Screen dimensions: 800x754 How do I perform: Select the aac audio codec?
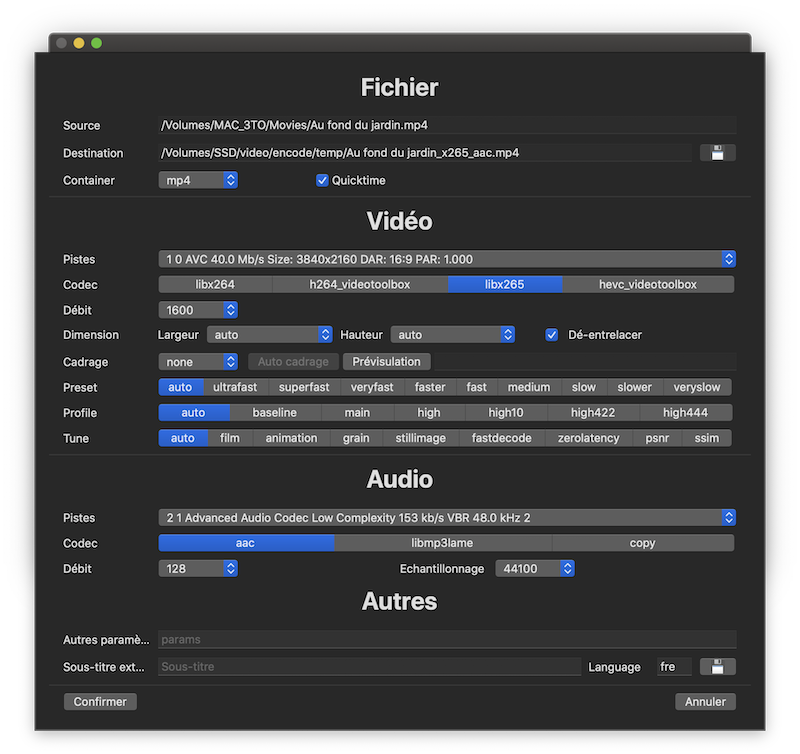coord(246,543)
